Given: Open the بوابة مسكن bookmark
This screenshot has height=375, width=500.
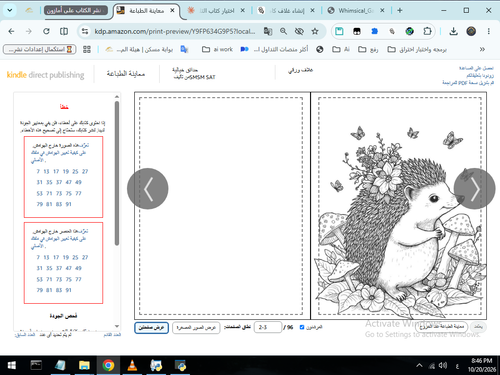Looking at the screenshot, I should 139,49.
